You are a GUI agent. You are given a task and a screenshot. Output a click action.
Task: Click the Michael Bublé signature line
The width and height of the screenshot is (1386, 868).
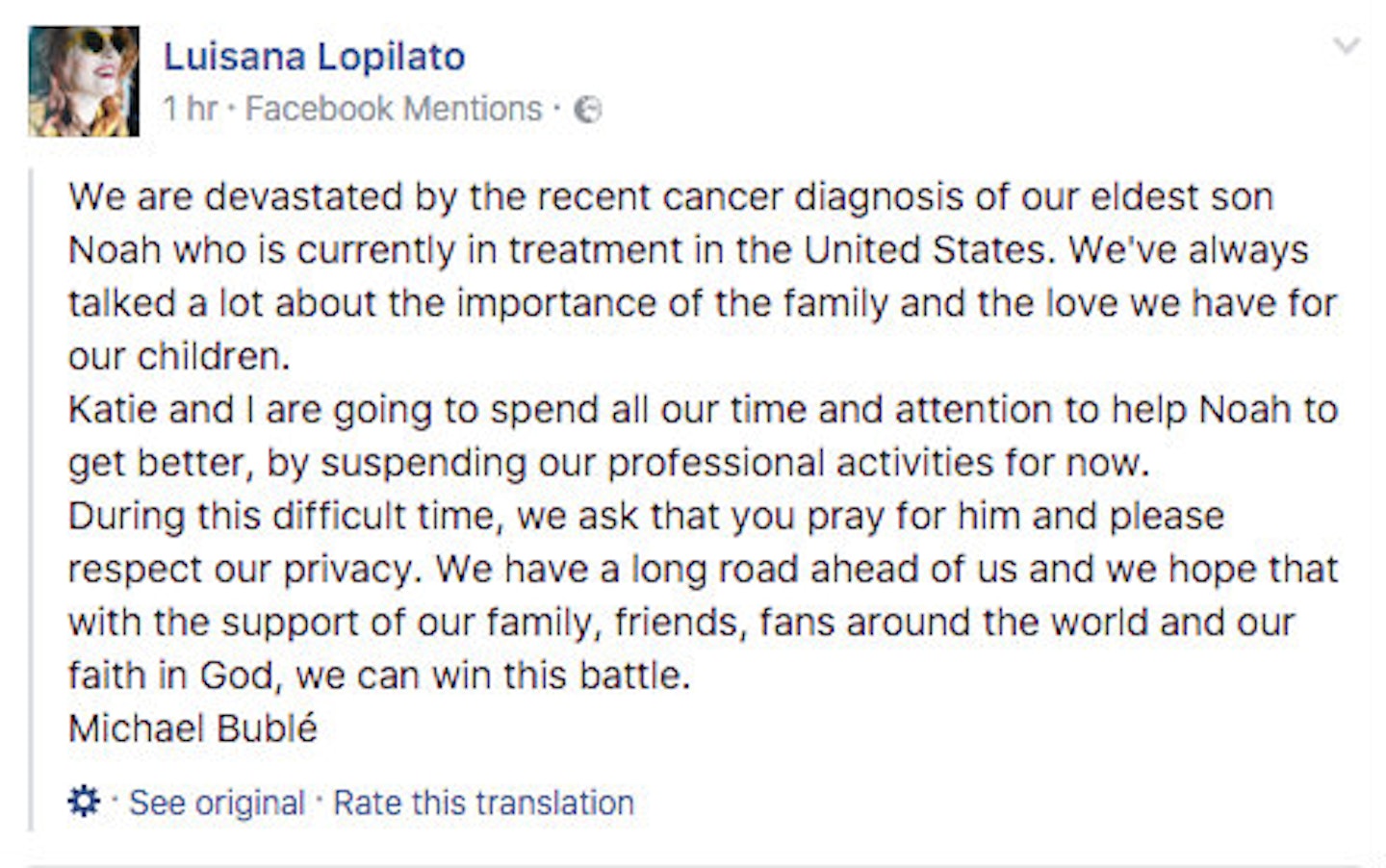click(x=192, y=728)
